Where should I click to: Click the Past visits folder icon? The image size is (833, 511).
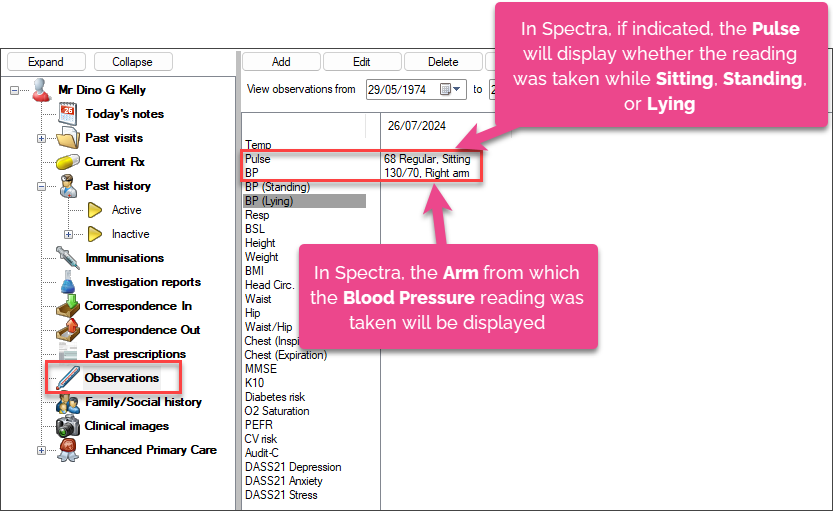[67, 138]
